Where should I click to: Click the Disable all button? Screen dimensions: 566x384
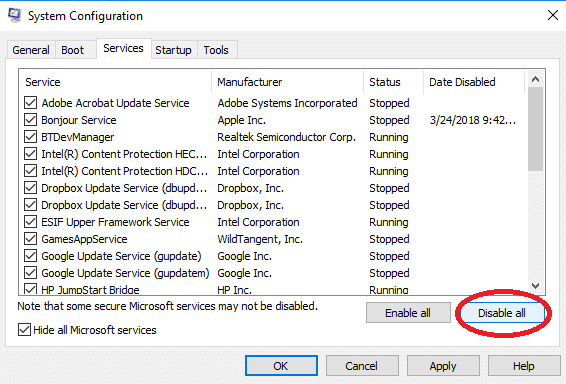502,313
